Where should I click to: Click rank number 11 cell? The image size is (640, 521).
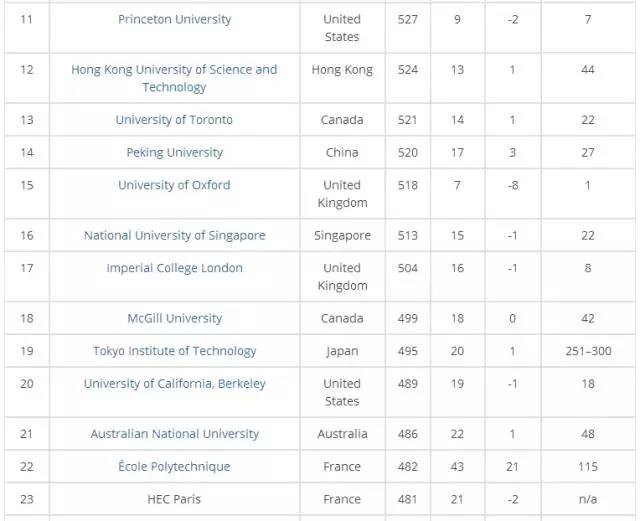pos(26,20)
